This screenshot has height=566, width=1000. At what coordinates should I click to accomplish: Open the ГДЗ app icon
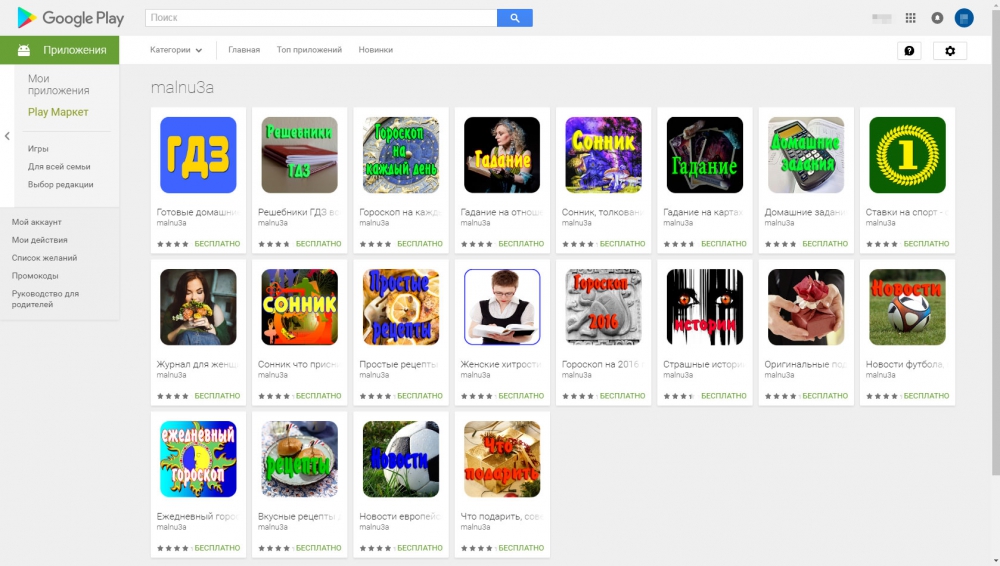click(198, 154)
